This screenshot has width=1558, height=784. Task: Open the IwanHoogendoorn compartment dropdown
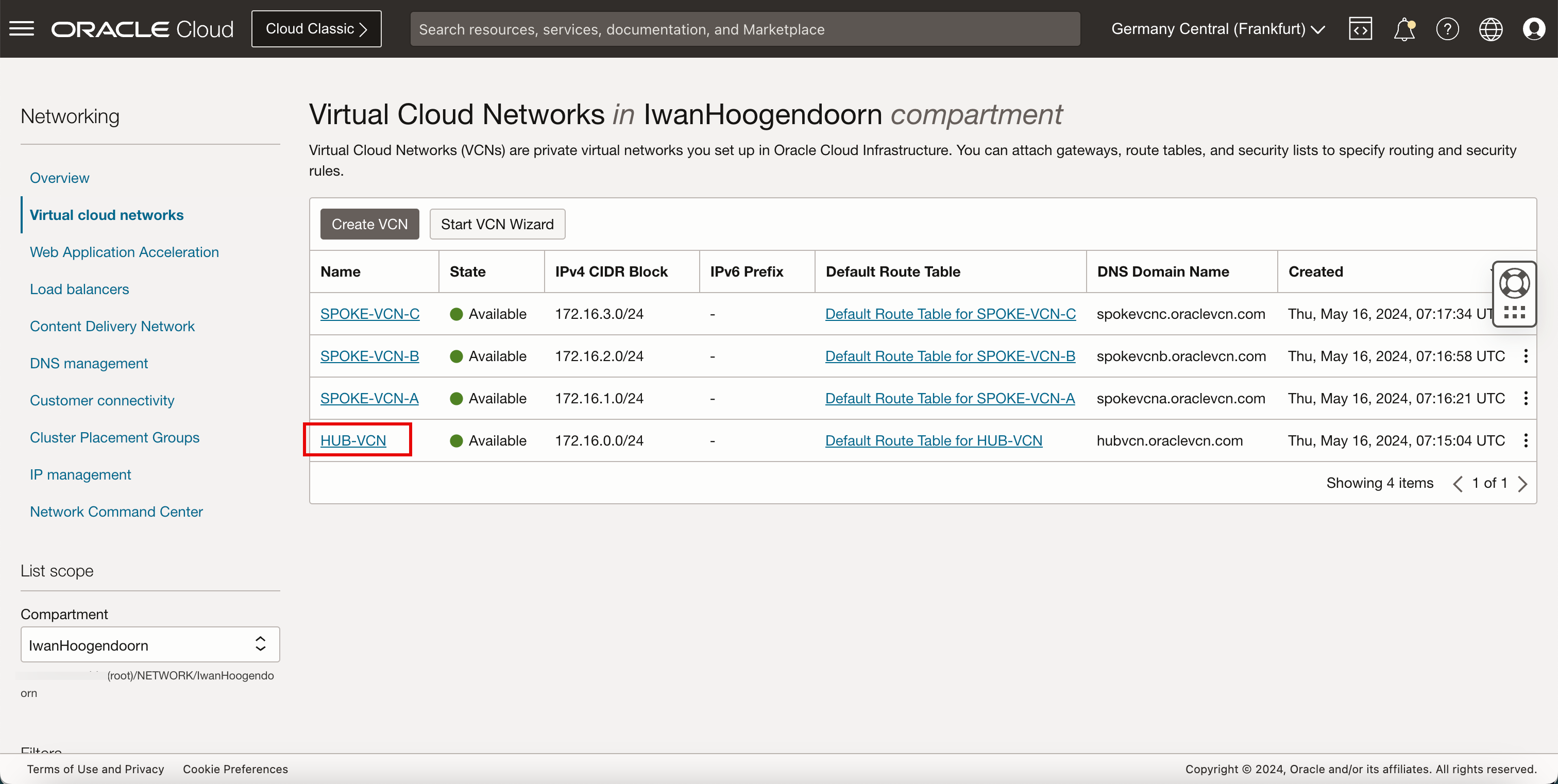coord(150,644)
